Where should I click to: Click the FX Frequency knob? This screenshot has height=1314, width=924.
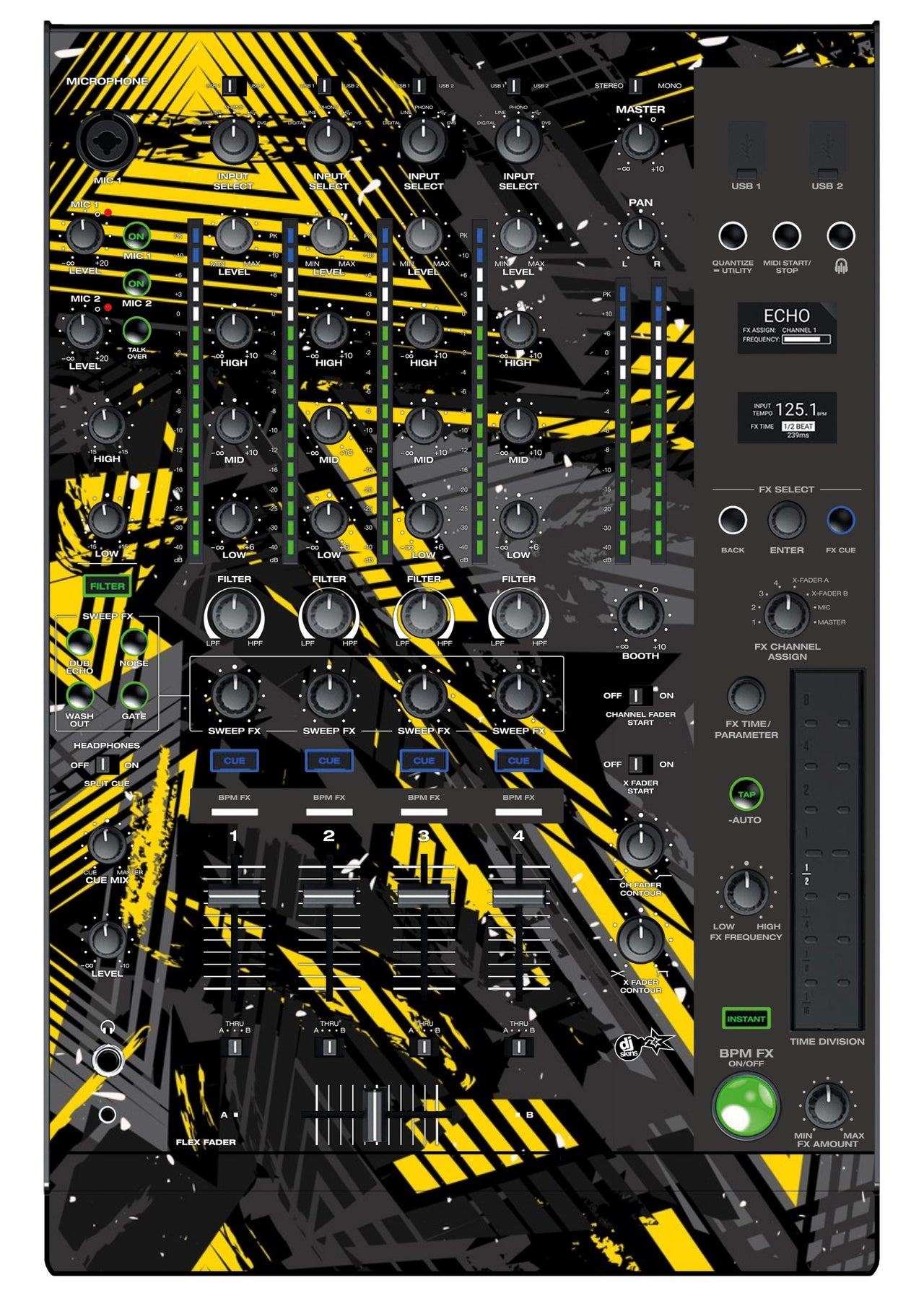746,892
